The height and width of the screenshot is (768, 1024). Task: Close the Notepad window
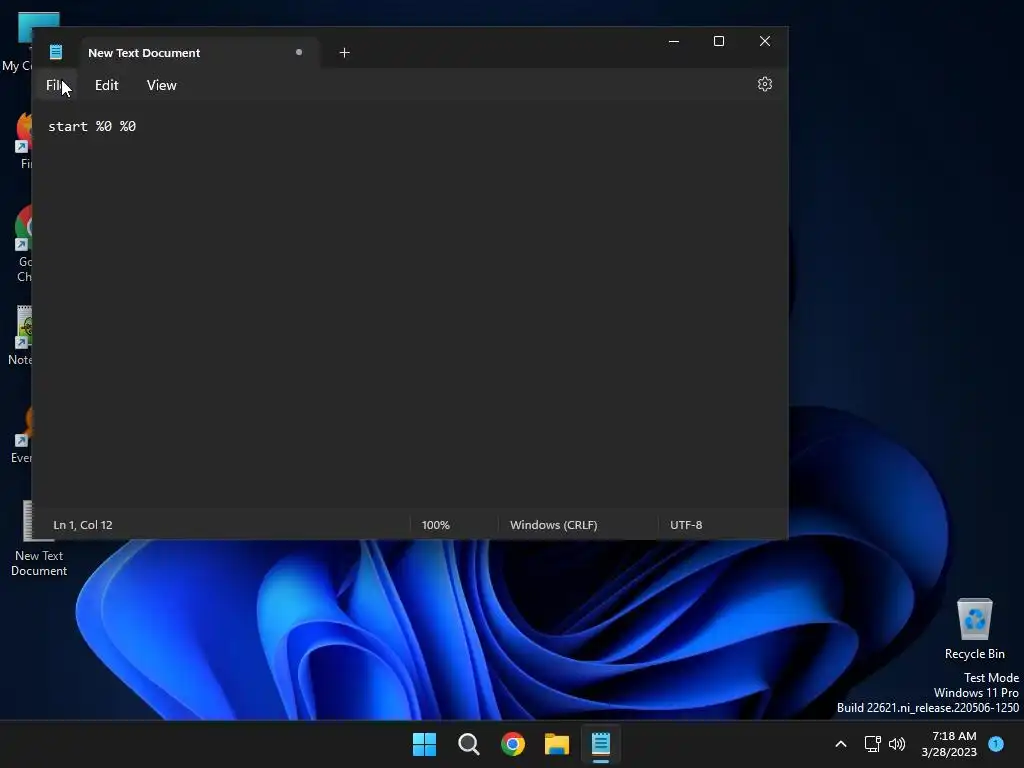click(765, 41)
